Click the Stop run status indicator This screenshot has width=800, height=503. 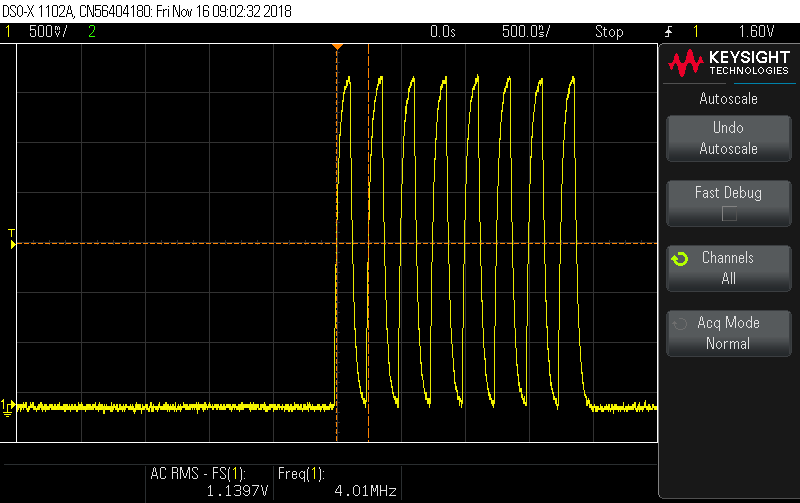(x=609, y=32)
